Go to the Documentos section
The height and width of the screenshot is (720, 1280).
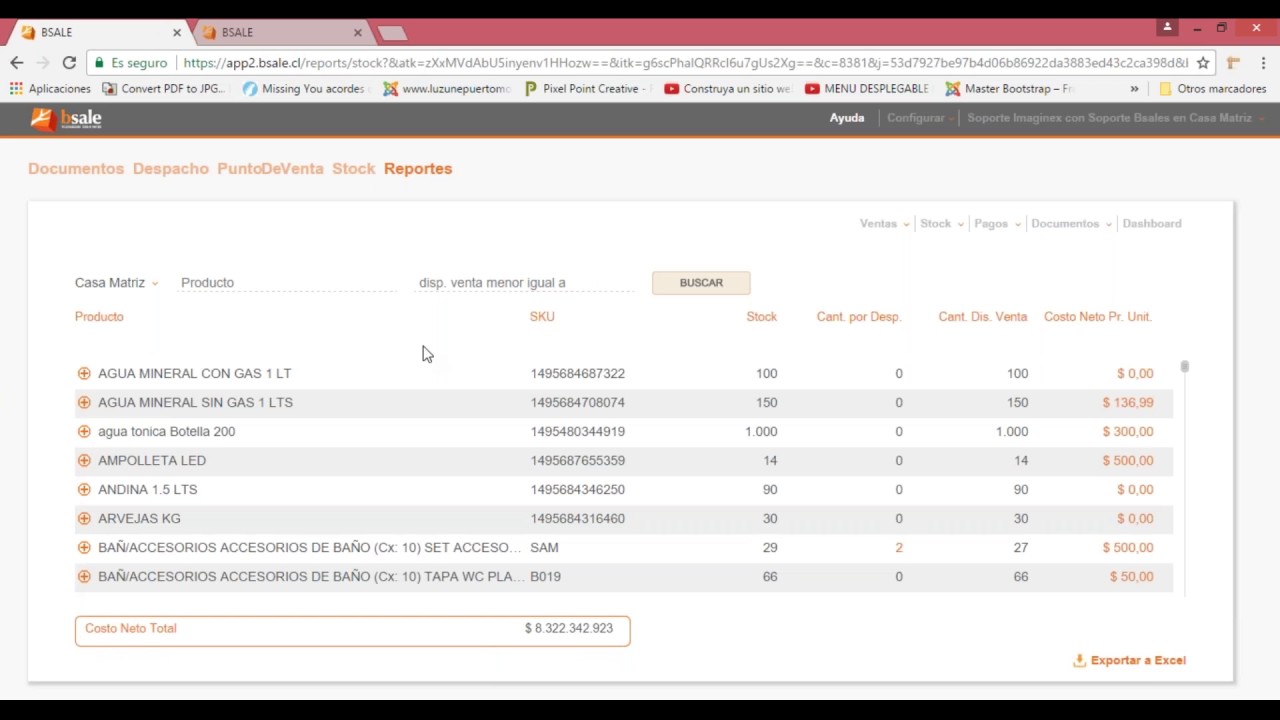pos(76,169)
